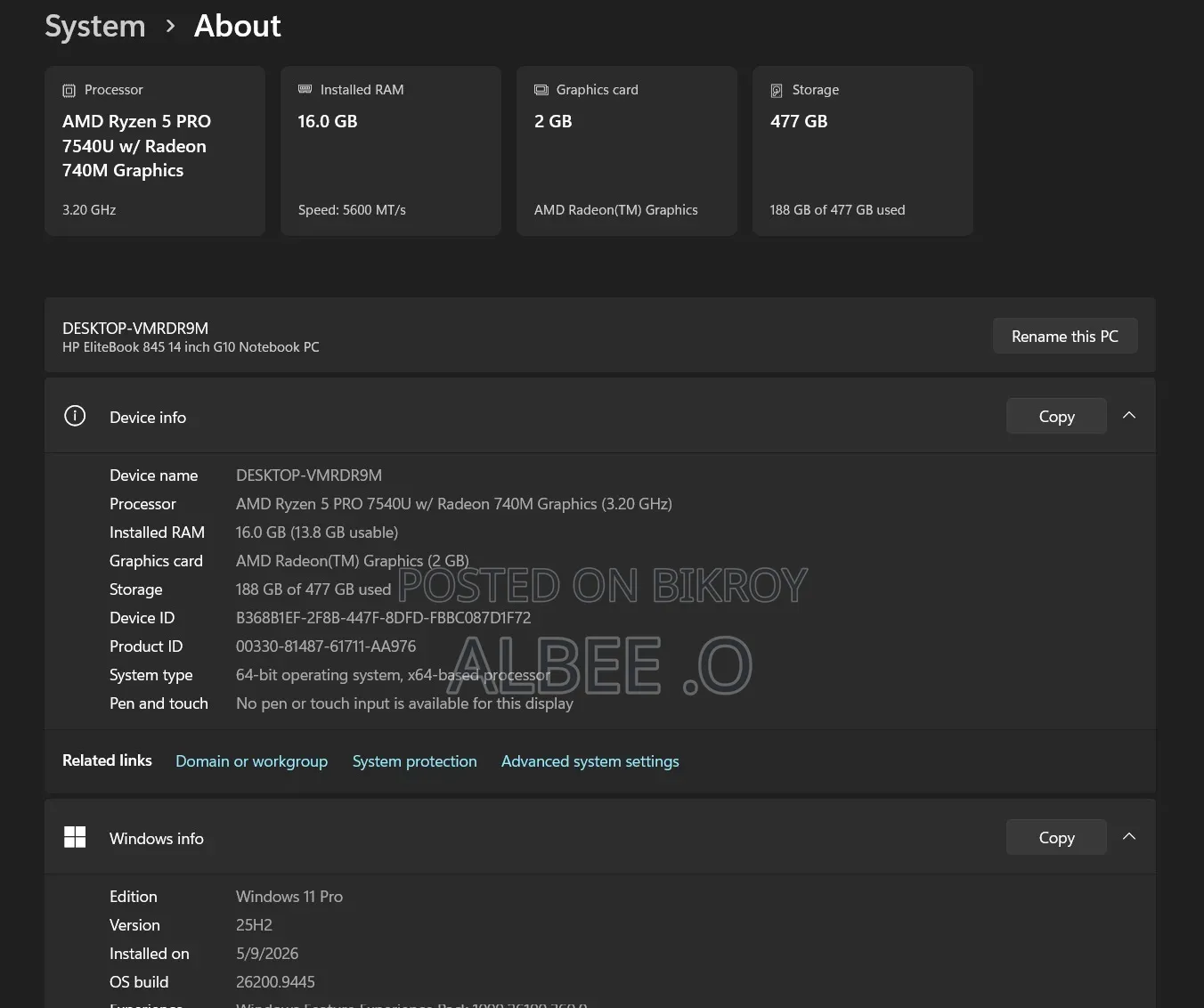Click the Storage drive icon
Image resolution: width=1204 pixels, height=1008 pixels.
pyautogui.click(x=777, y=91)
